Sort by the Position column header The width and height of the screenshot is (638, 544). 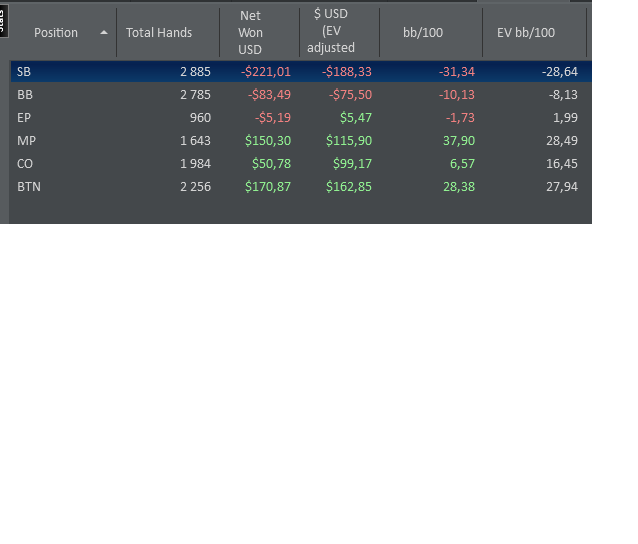pos(56,33)
